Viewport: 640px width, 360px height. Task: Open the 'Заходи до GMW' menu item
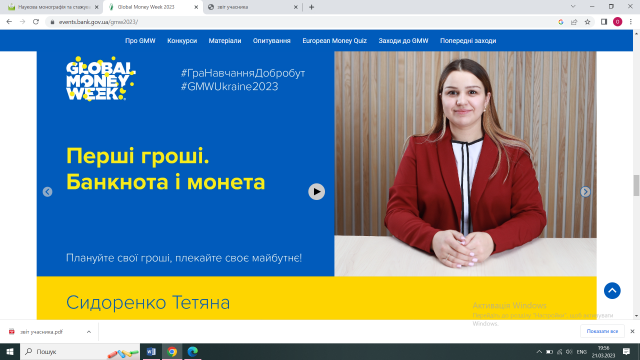click(403, 41)
